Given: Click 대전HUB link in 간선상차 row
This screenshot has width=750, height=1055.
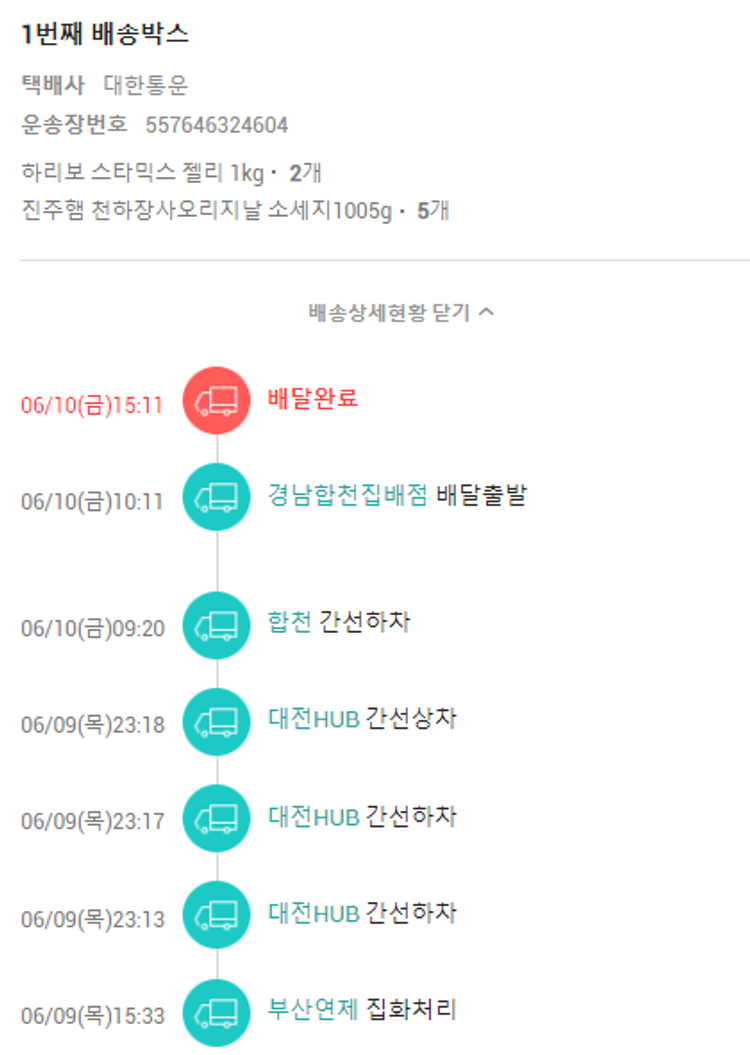Looking at the screenshot, I should tap(313, 719).
